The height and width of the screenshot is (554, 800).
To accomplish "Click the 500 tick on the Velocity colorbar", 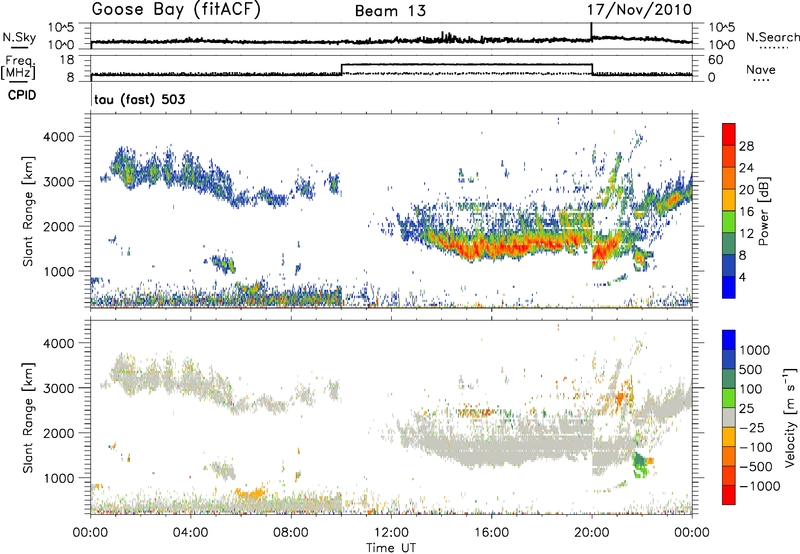I will coord(751,369).
